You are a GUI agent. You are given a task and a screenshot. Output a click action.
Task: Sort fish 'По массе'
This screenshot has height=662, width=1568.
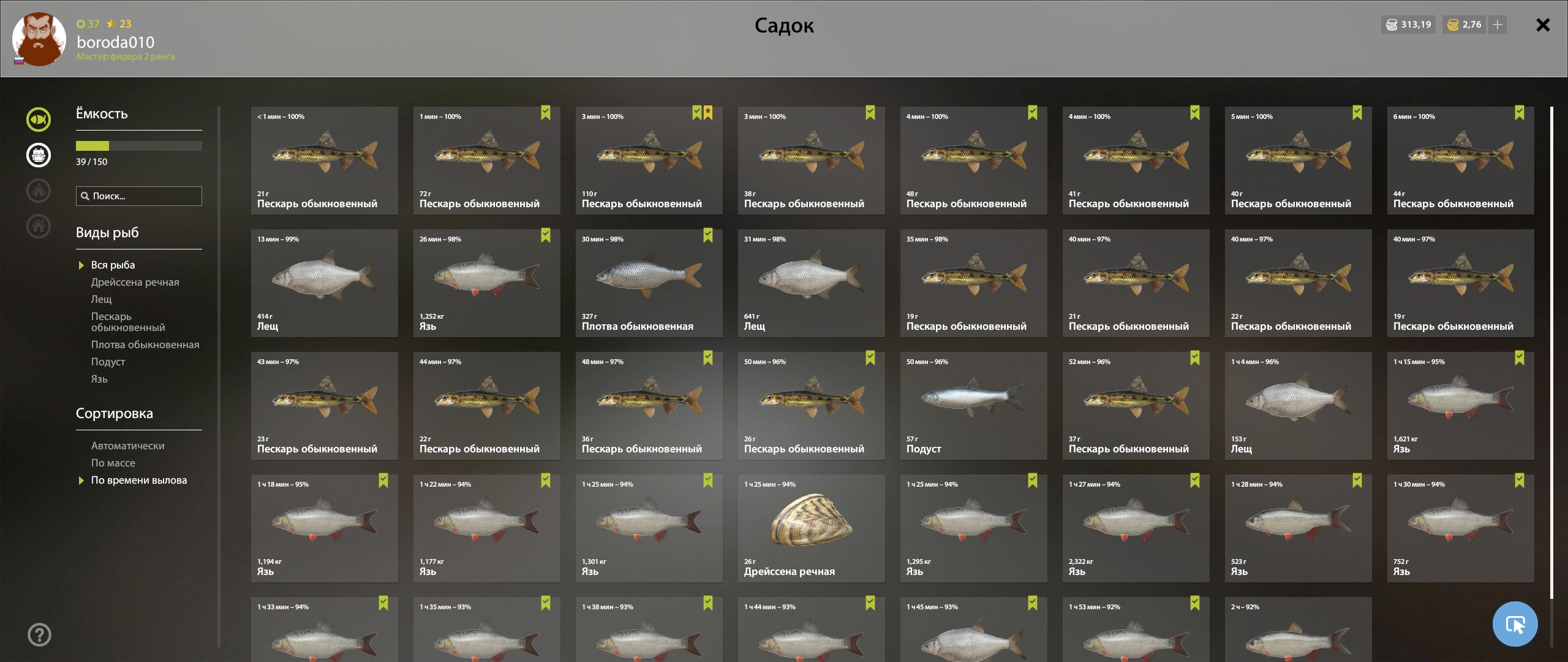(x=113, y=463)
